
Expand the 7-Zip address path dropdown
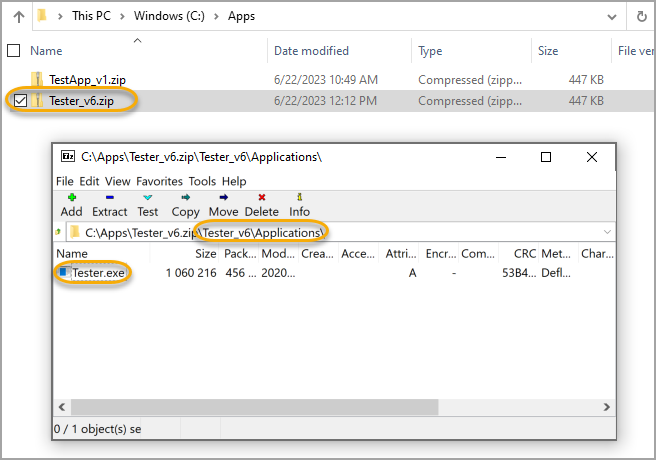coord(606,232)
